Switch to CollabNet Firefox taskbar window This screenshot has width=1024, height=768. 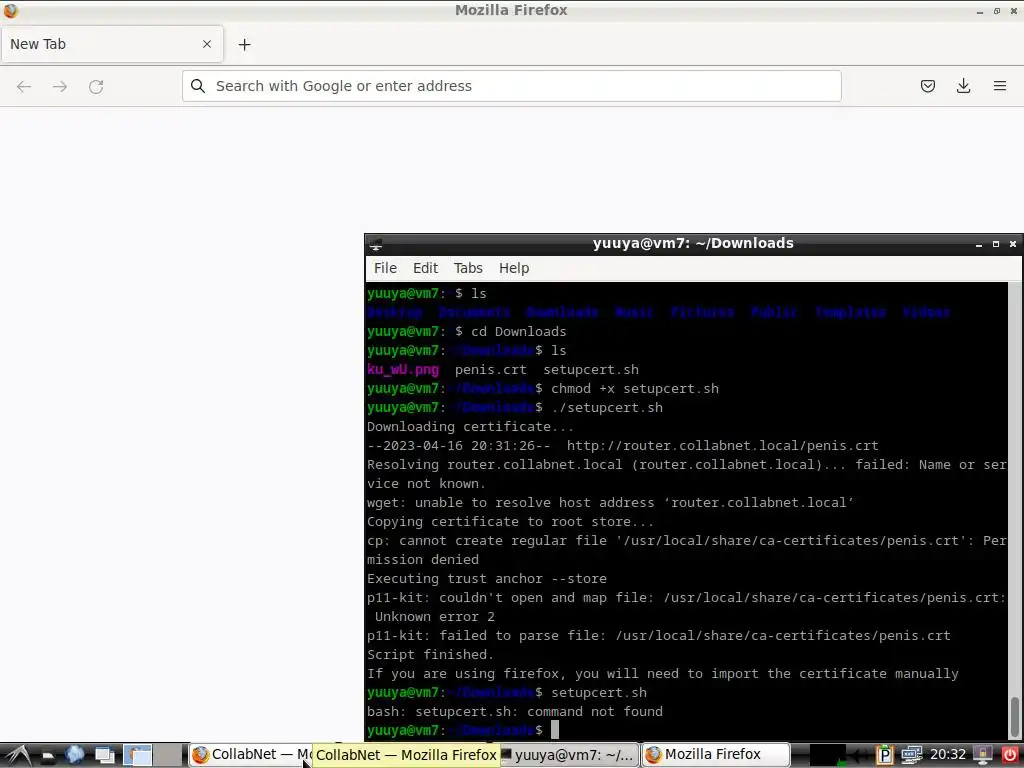[x=251, y=755]
